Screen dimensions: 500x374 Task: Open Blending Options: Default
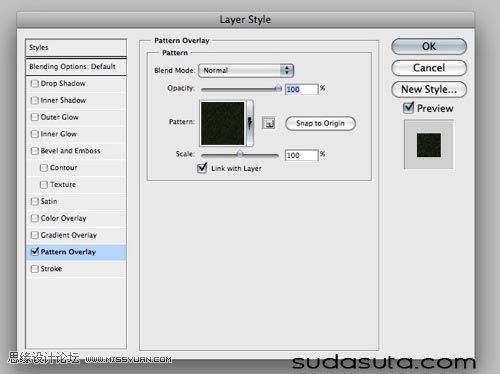coord(76,67)
